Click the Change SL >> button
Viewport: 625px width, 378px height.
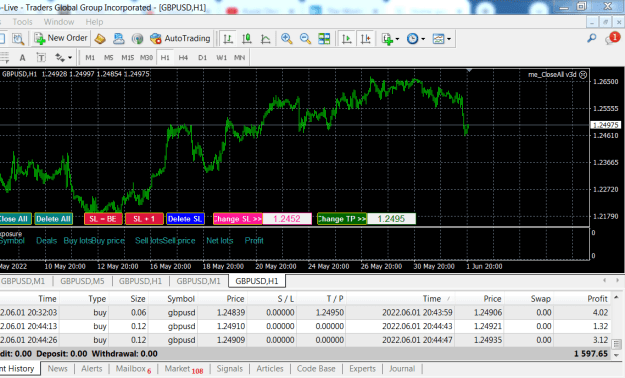(x=238, y=219)
